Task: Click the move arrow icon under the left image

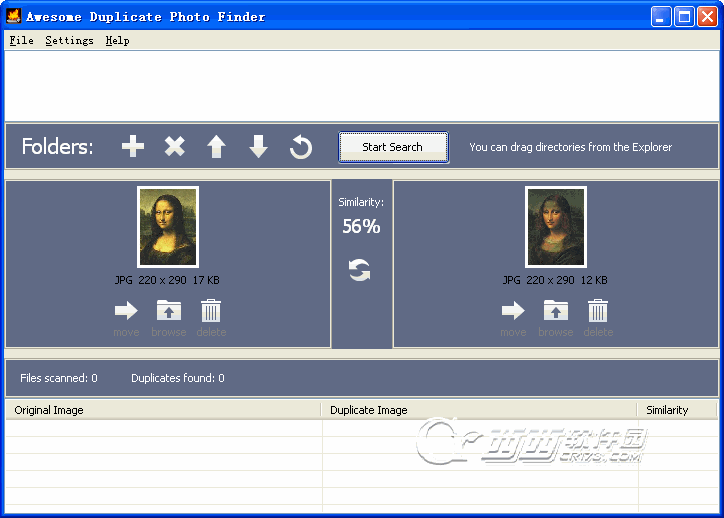Action: (126, 310)
